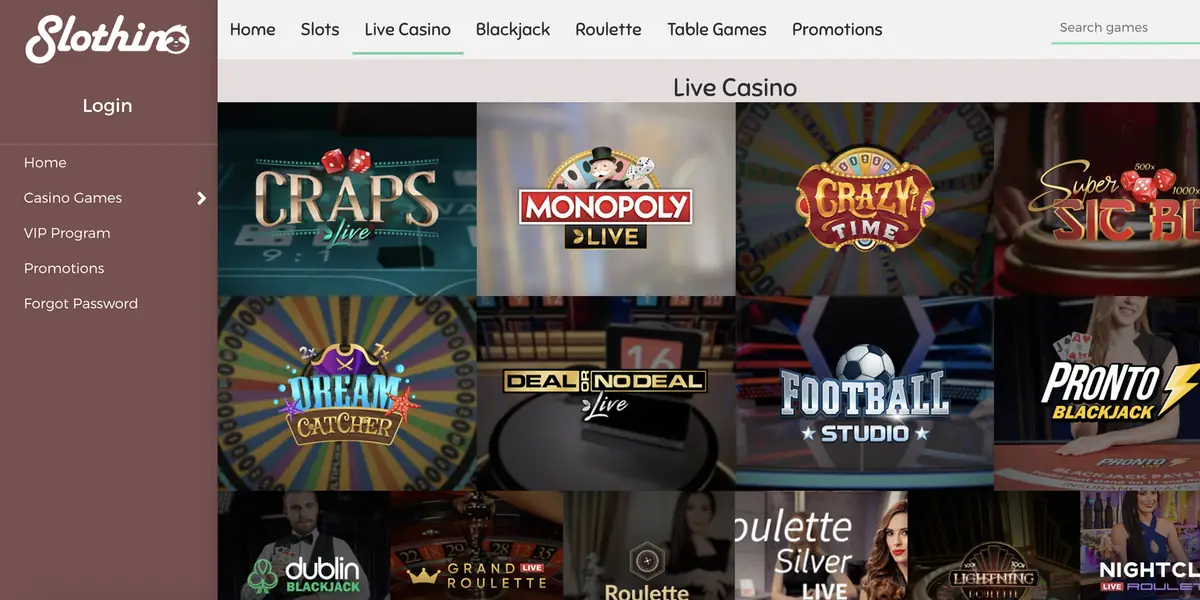Open the VIP Program link
The width and height of the screenshot is (1200, 600).
click(67, 233)
